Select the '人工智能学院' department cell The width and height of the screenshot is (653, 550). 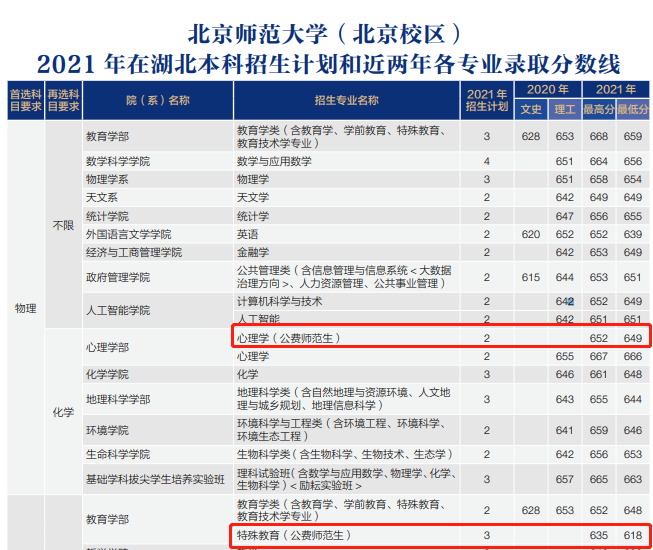(158, 310)
